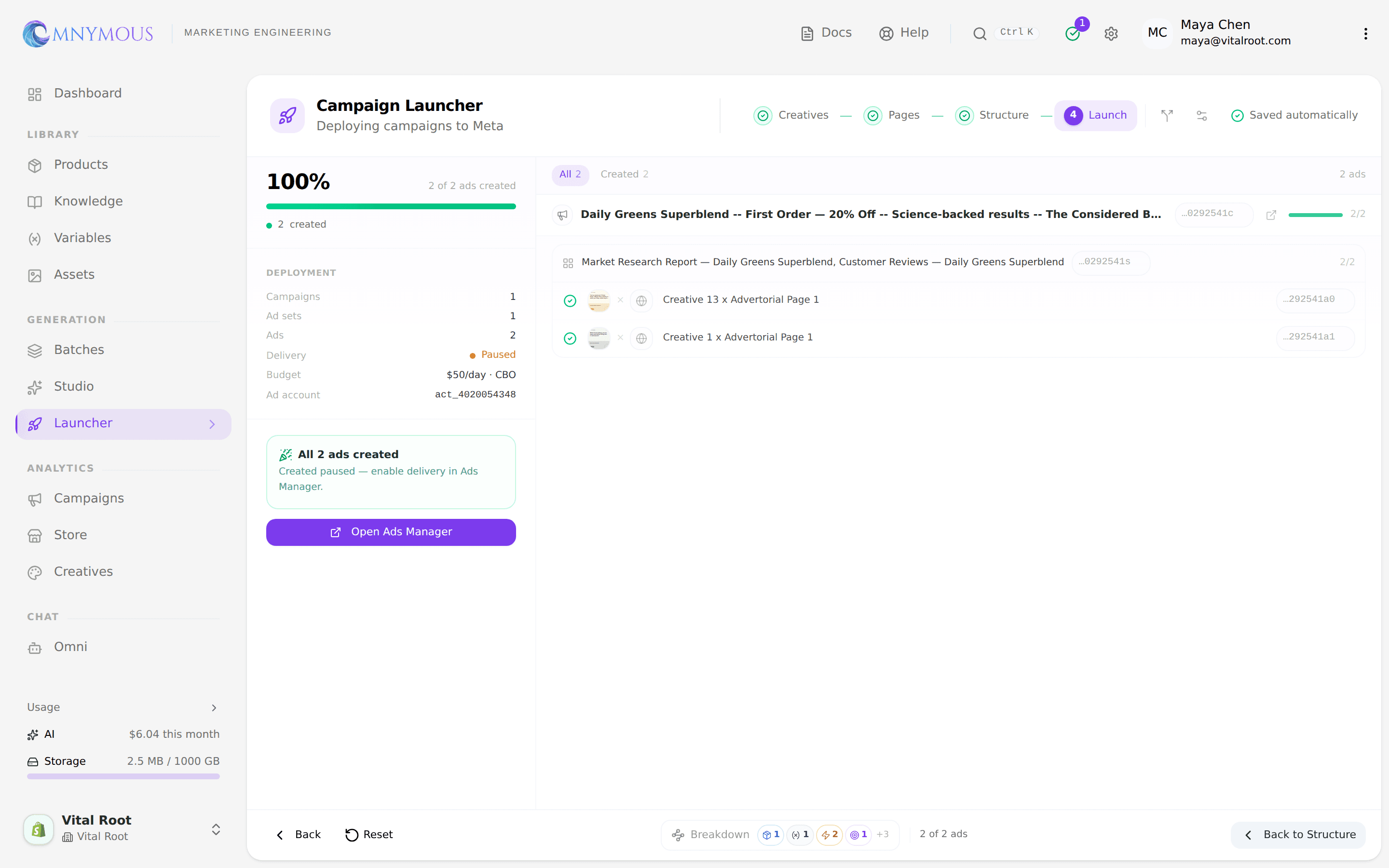
Task: Click Creative 1 row status check icon
Action: pos(570,338)
